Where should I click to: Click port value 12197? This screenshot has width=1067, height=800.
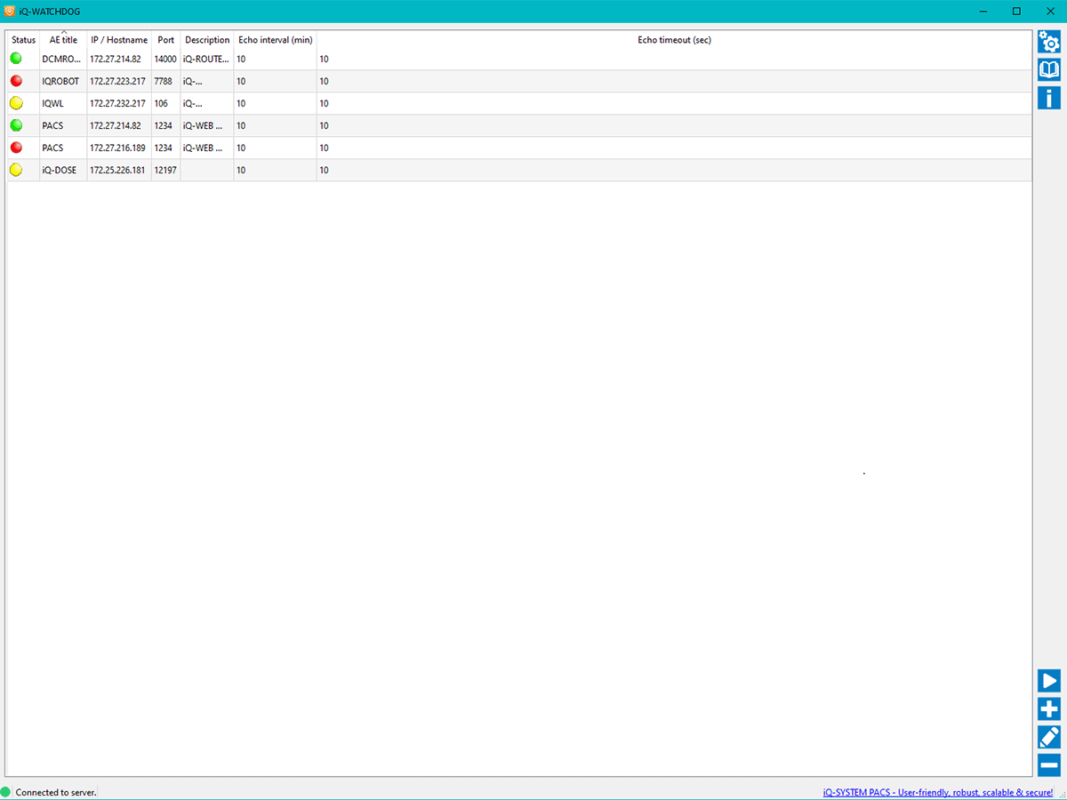point(165,170)
